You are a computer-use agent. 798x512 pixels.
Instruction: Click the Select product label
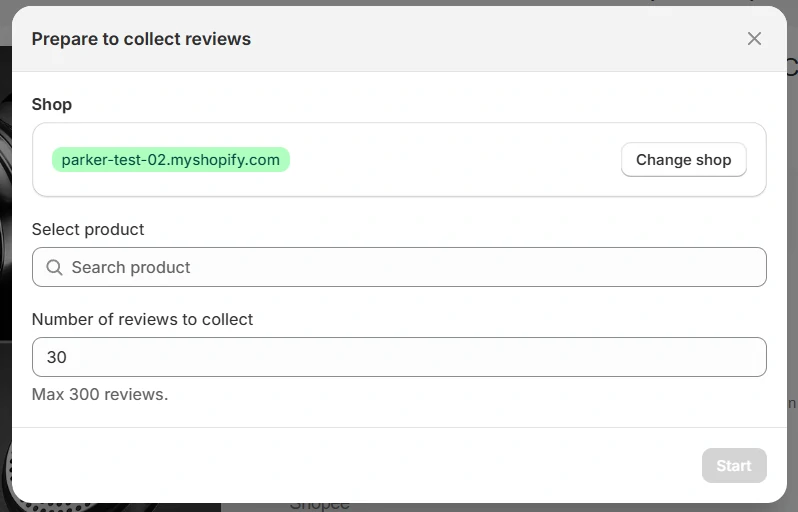88,230
